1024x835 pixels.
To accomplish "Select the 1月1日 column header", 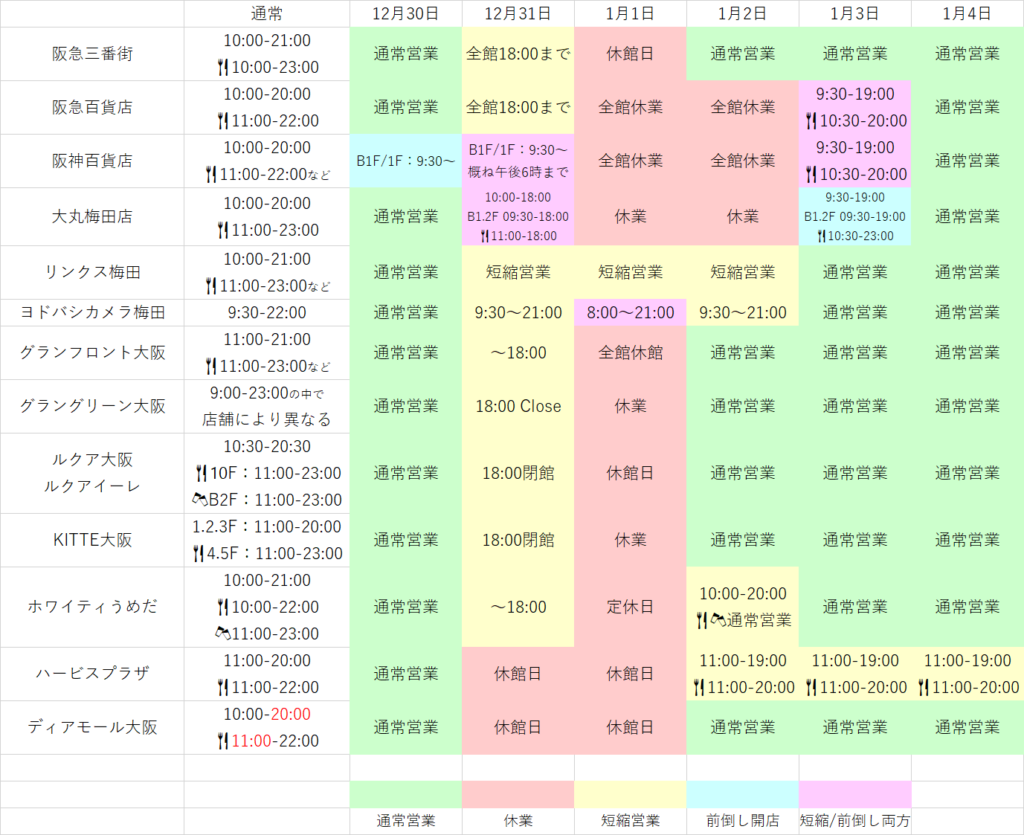I will 630,14.
